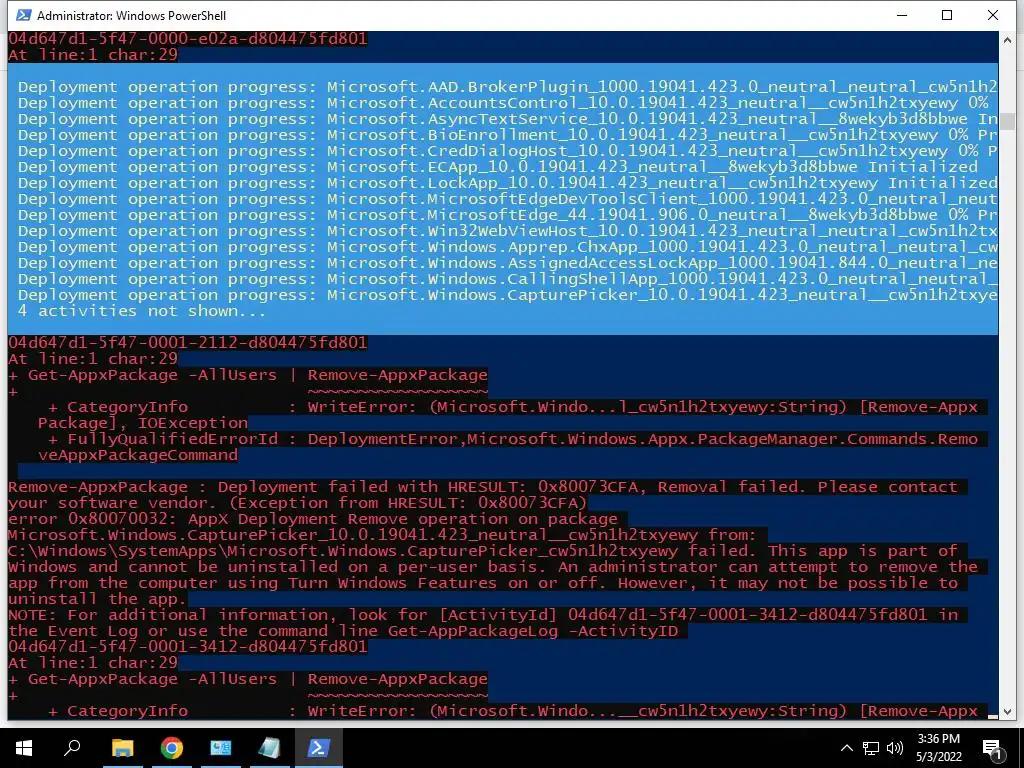1024x768 pixels.
Task: Click the Microsoft.ECApp progress line
Action: [x=498, y=167]
